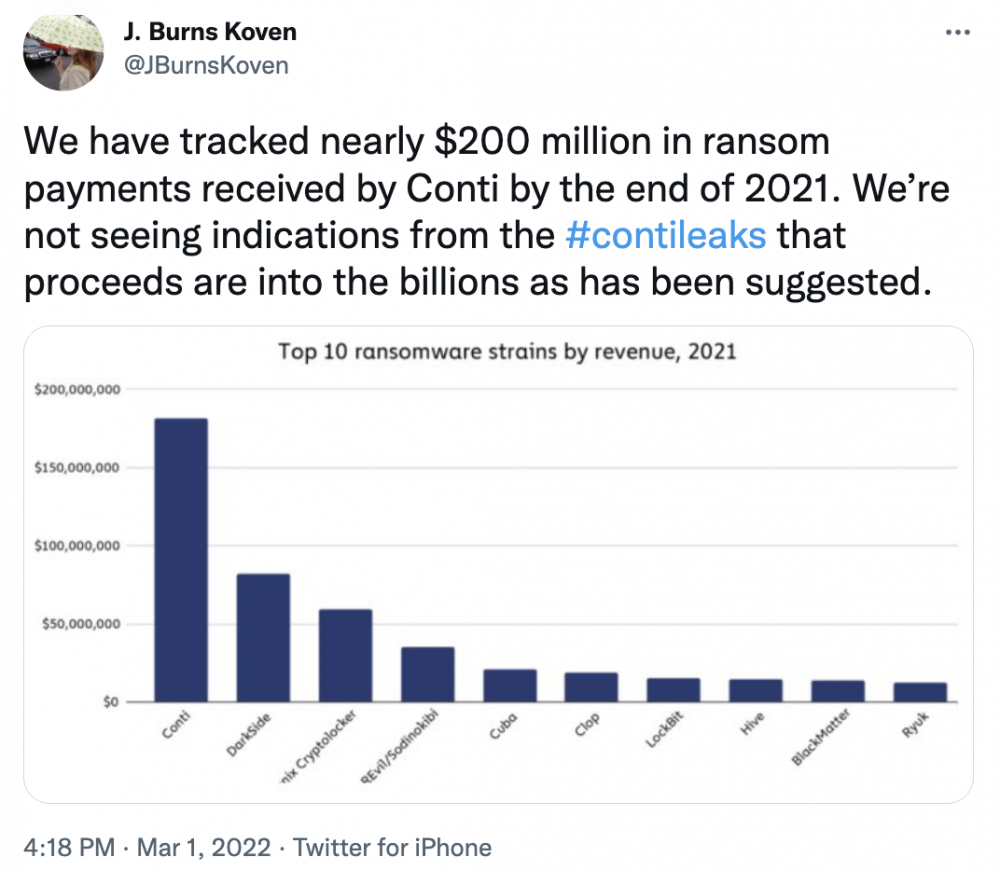Click J. Burns Koven's profile avatar

tap(63, 52)
